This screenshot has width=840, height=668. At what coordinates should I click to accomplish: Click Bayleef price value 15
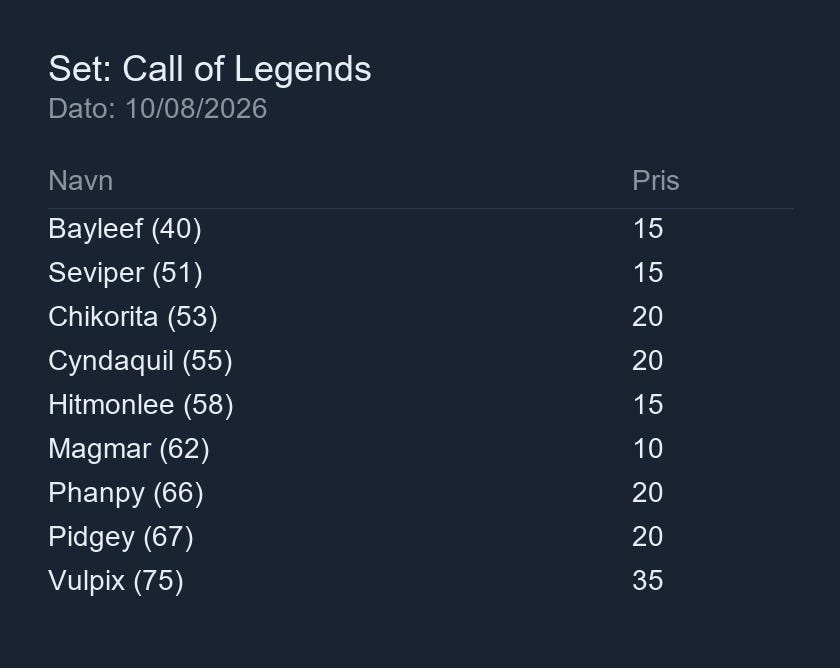(648, 229)
